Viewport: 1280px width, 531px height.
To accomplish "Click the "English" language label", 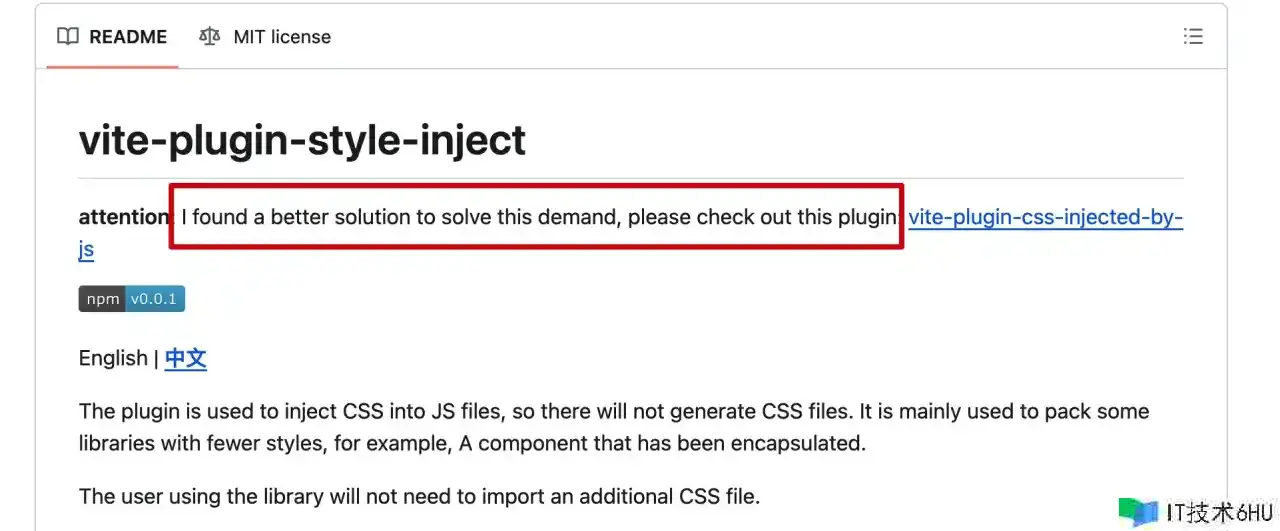I will pos(113,358).
